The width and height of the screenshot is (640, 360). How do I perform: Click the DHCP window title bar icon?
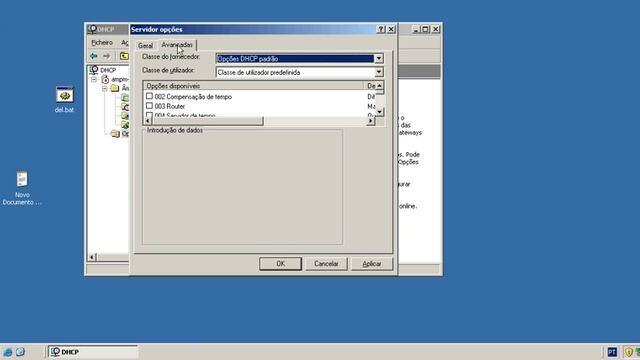point(92,29)
